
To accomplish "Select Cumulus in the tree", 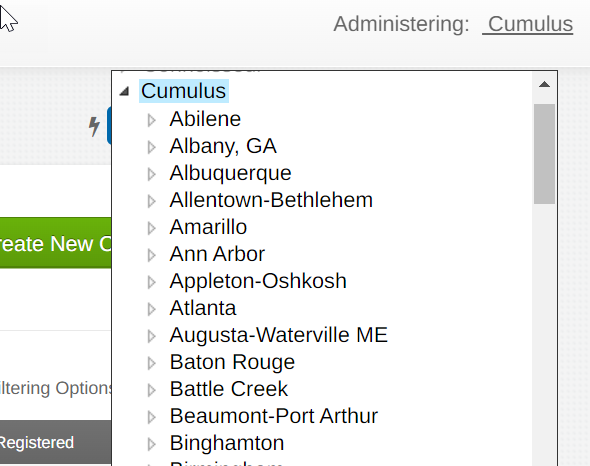I will (x=184, y=91).
